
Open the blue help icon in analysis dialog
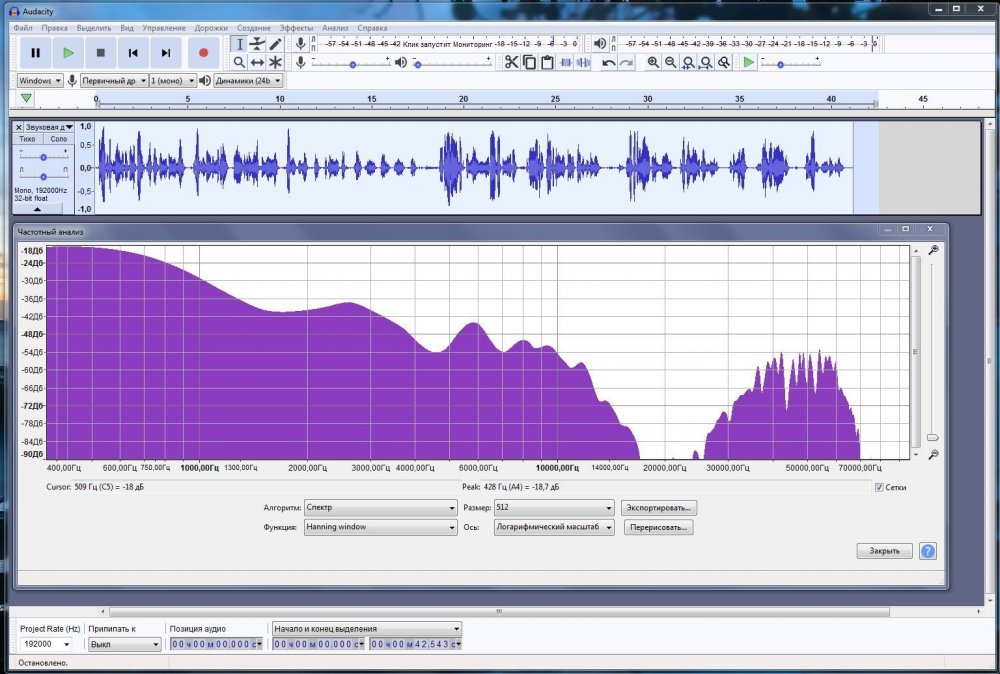click(x=927, y=551)
